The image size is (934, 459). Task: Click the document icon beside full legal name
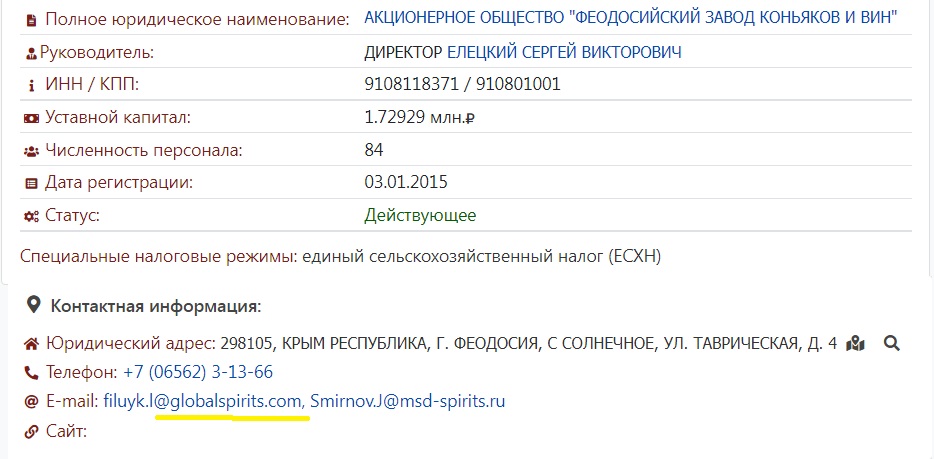pos(31,19)
